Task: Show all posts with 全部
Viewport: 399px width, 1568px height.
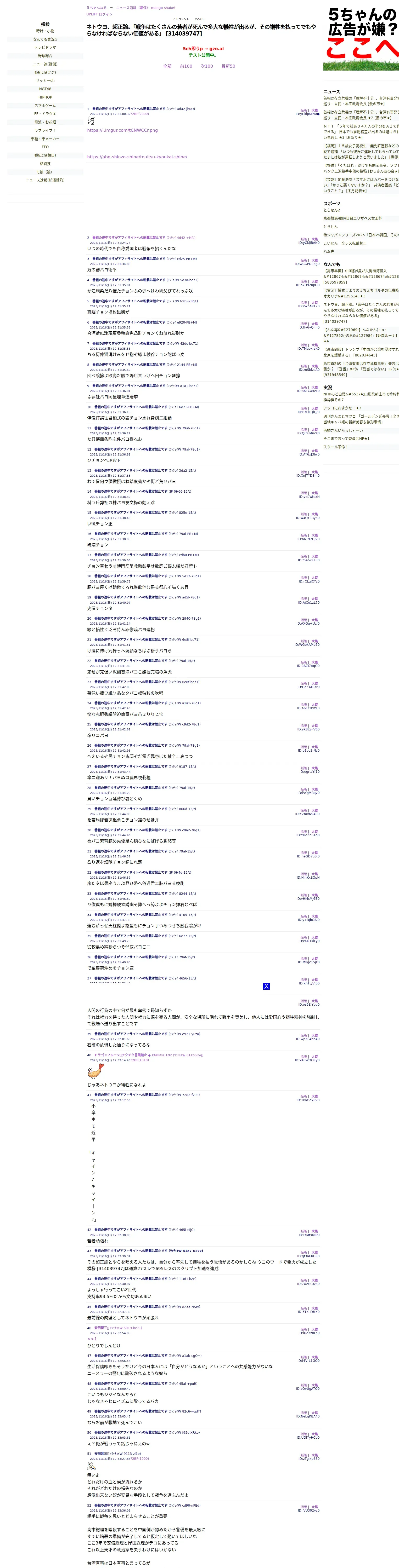Action: pos(167,66)
